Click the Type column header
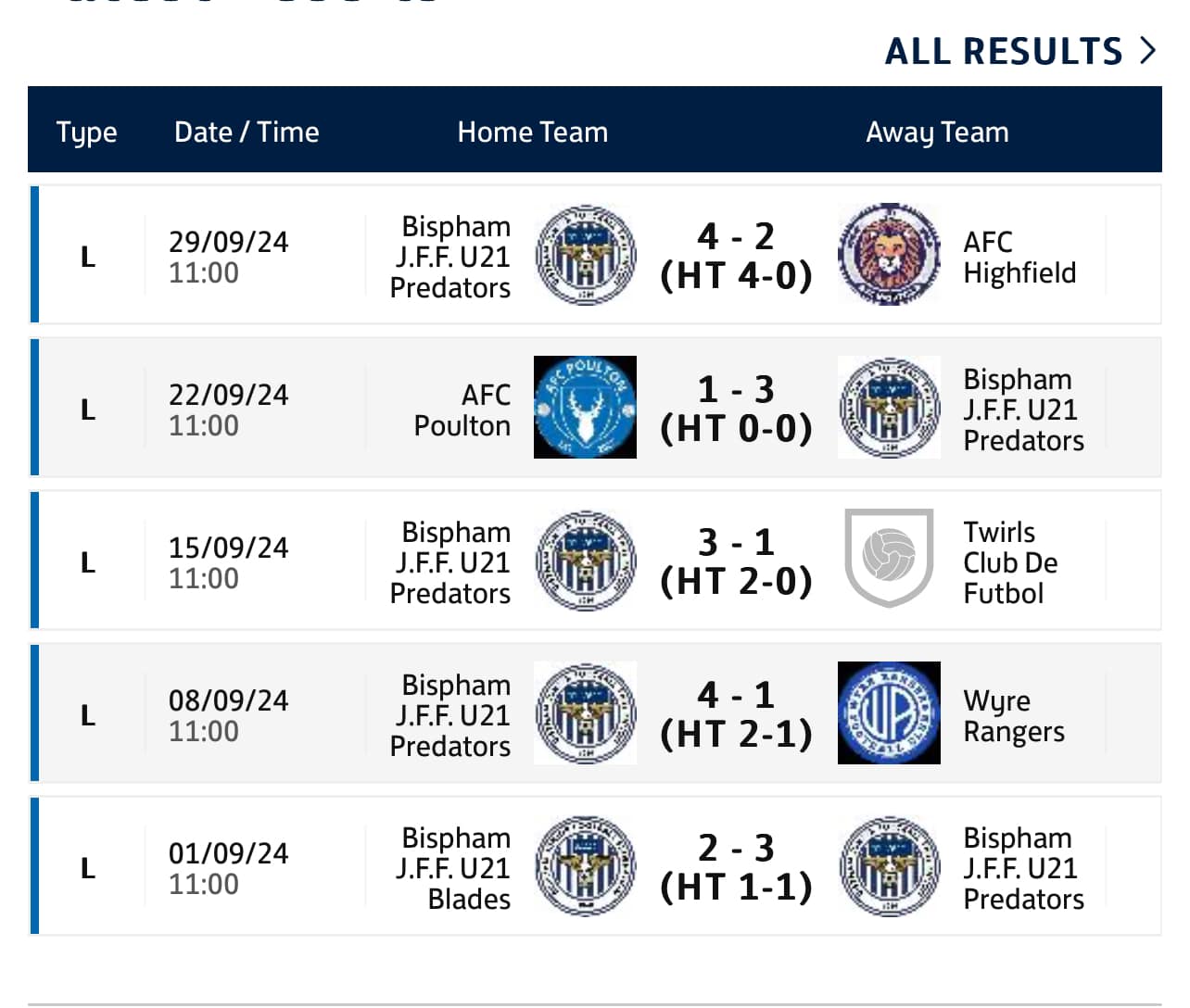The image size is (1190, 1008). [86, 132]
